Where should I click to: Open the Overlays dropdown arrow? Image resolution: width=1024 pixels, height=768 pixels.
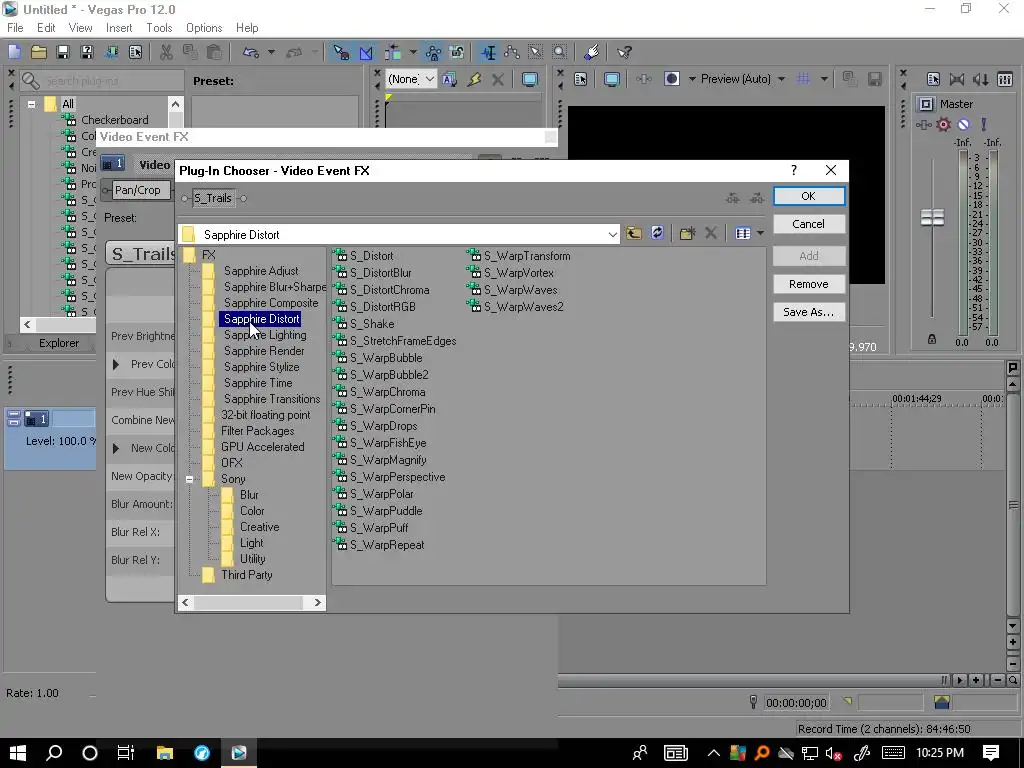point(824,79)
